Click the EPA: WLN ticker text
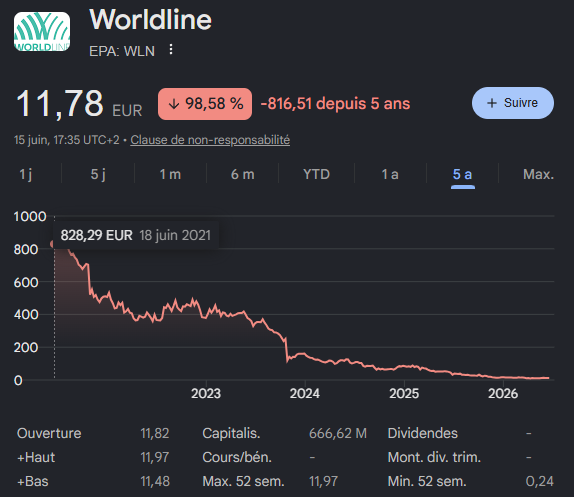 [x=122, y=51]
